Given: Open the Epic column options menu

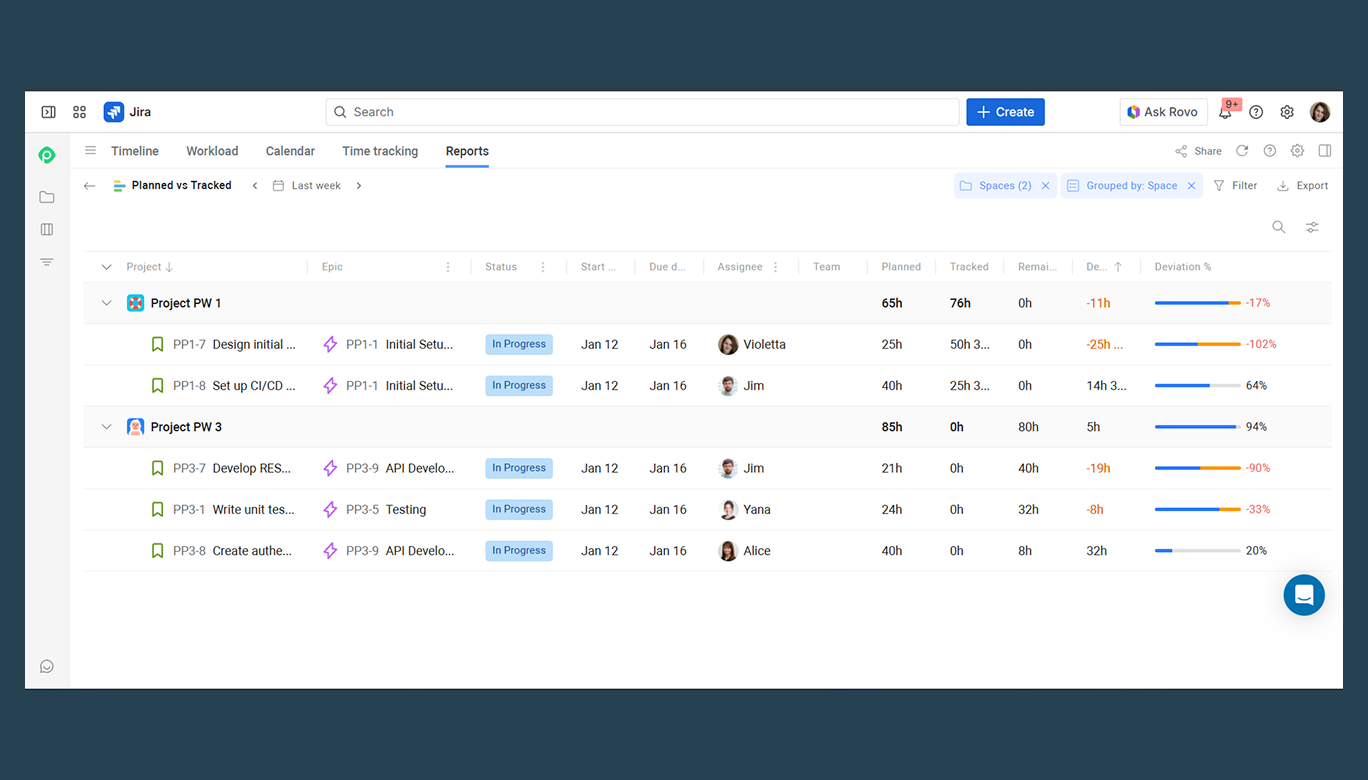Looking at the screenshot, I should click(448, 267).
